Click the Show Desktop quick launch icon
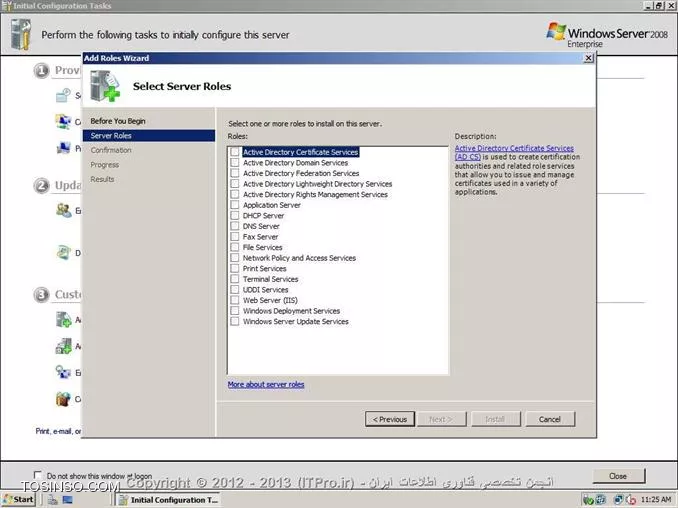This screenshot has height=508, width=678. pyautogui.click(x=67, y=500)
